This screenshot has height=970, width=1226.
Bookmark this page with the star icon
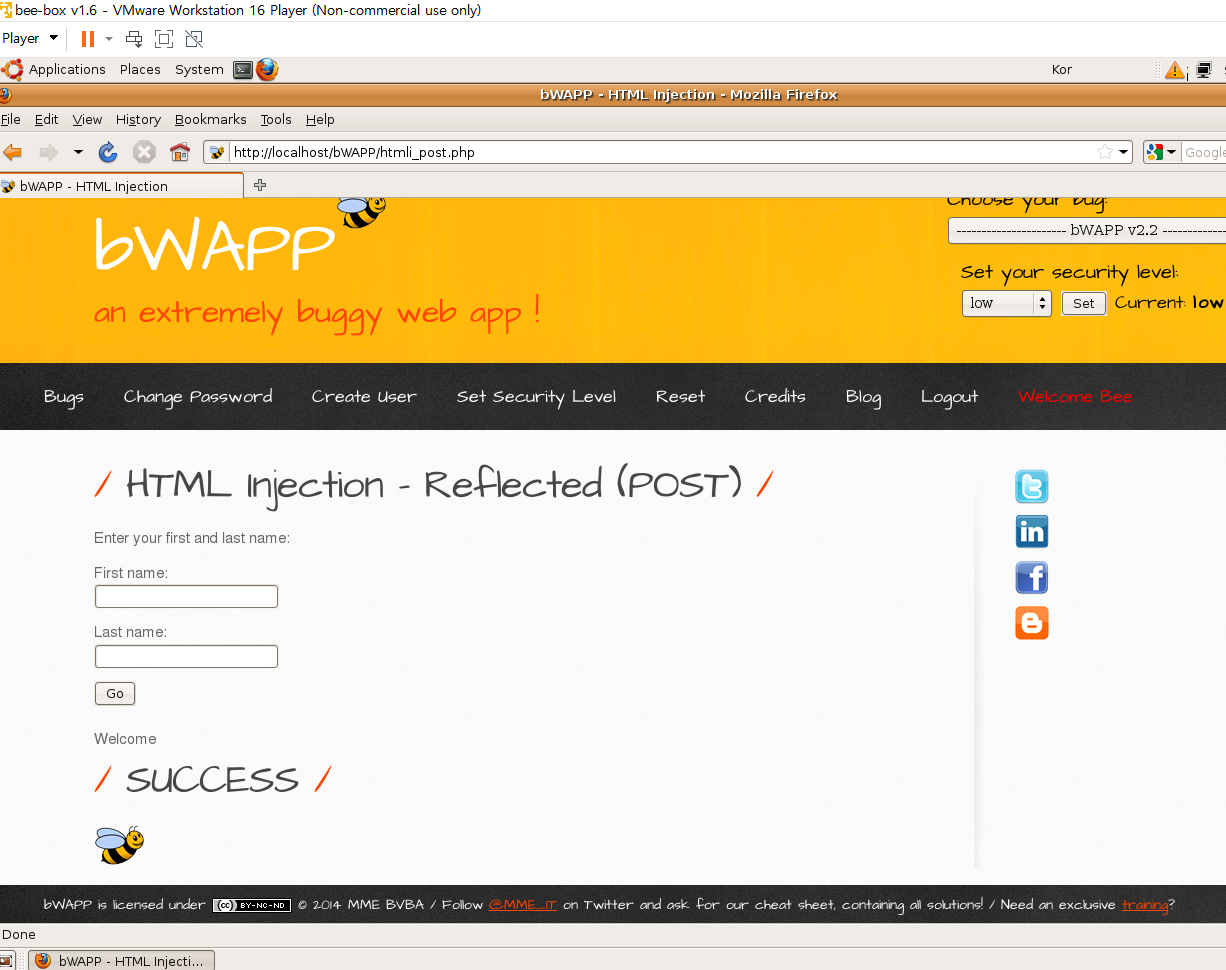[x=1105, y=152]
